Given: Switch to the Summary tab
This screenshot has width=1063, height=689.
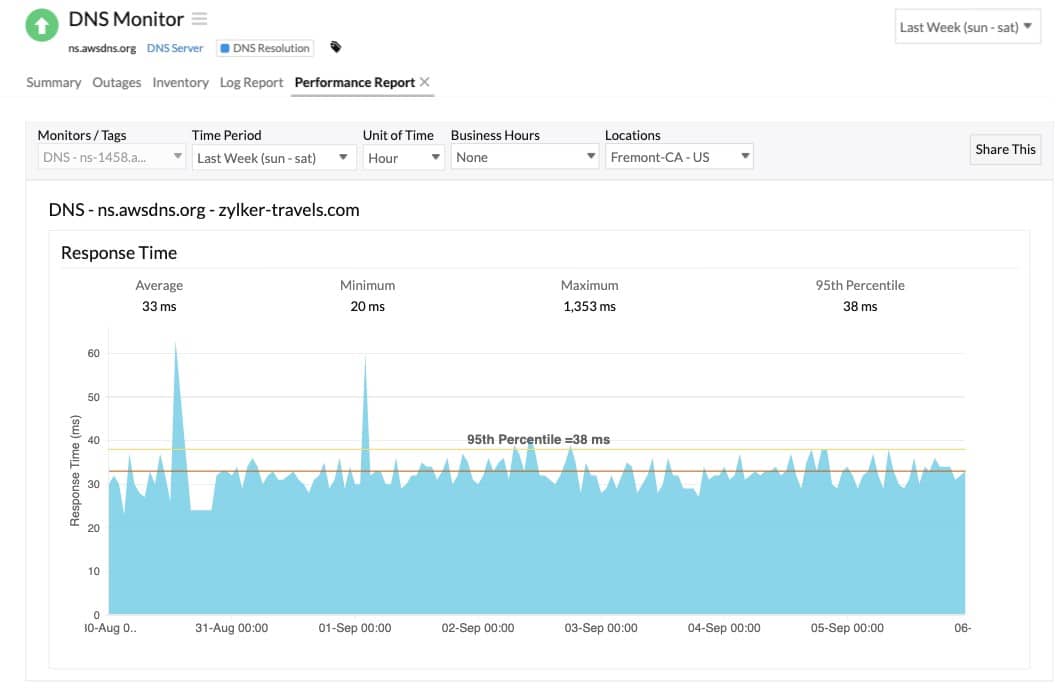Looking at the screenshot, I should click(x=54, y=82).
